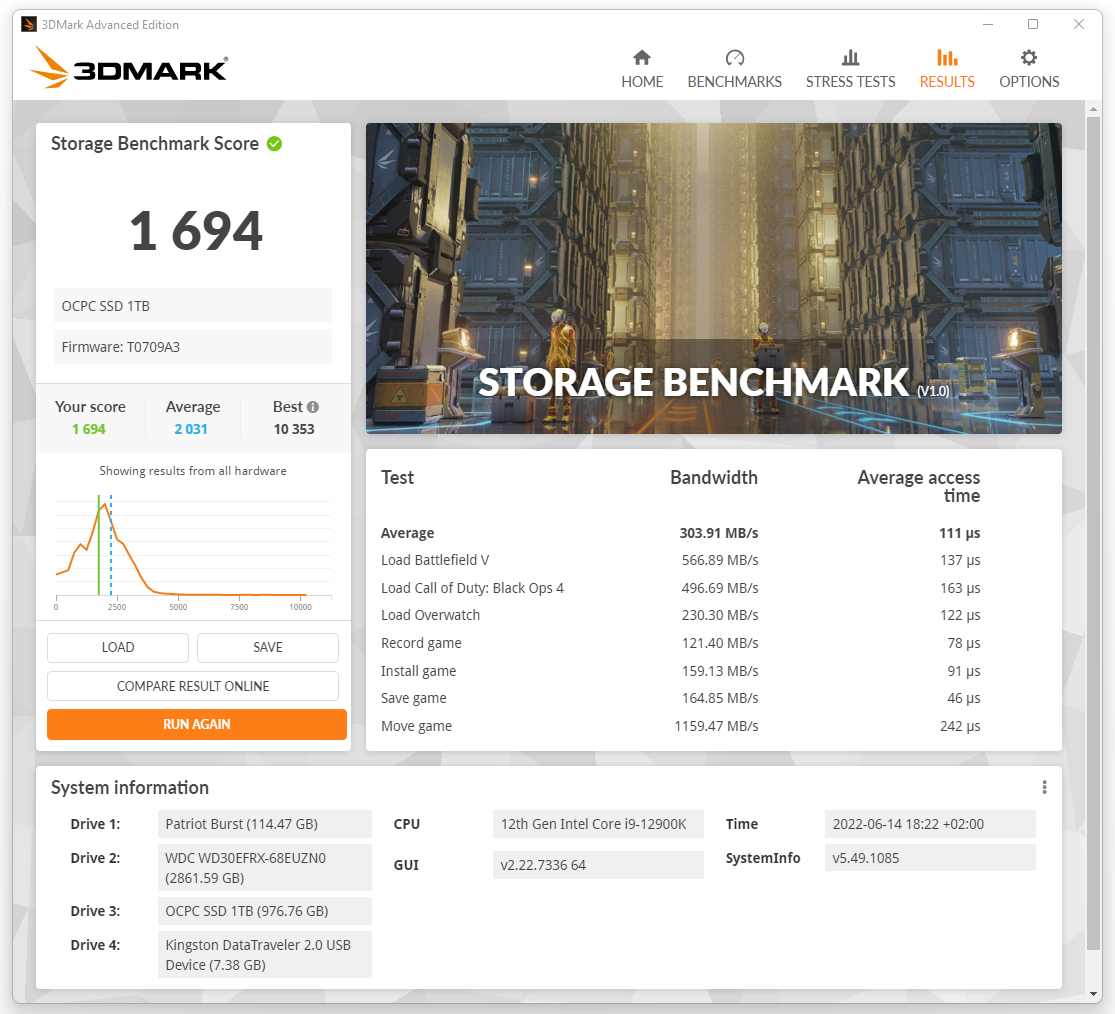
Task: Click Install game row
Action: coord(681,671)
